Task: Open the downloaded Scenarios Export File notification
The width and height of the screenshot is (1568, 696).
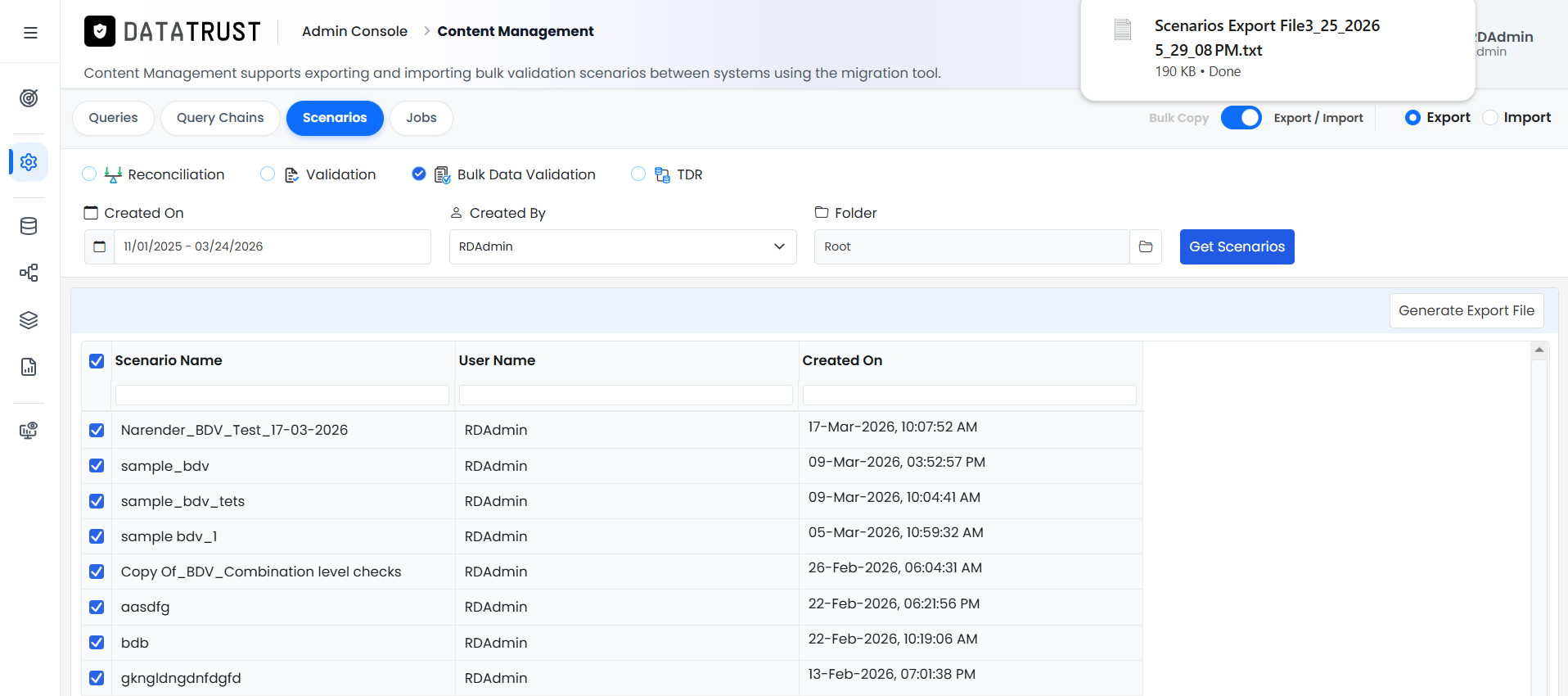Action: [1277, 49]
